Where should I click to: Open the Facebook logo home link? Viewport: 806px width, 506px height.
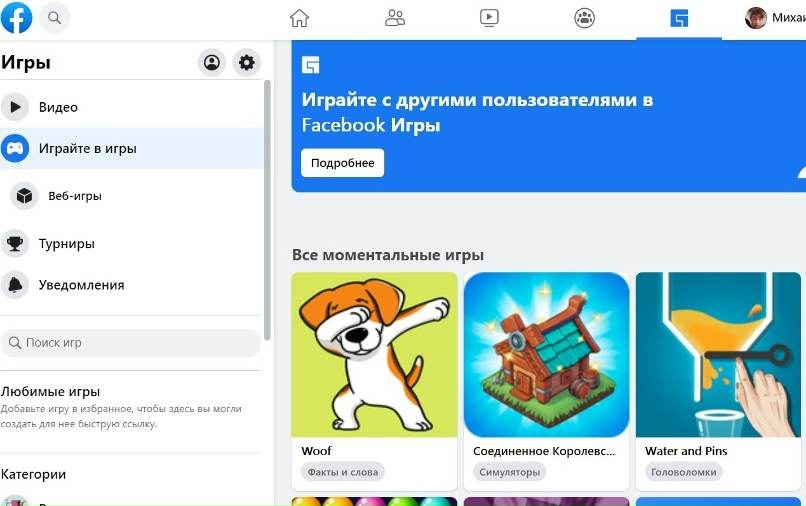point(16,17)
